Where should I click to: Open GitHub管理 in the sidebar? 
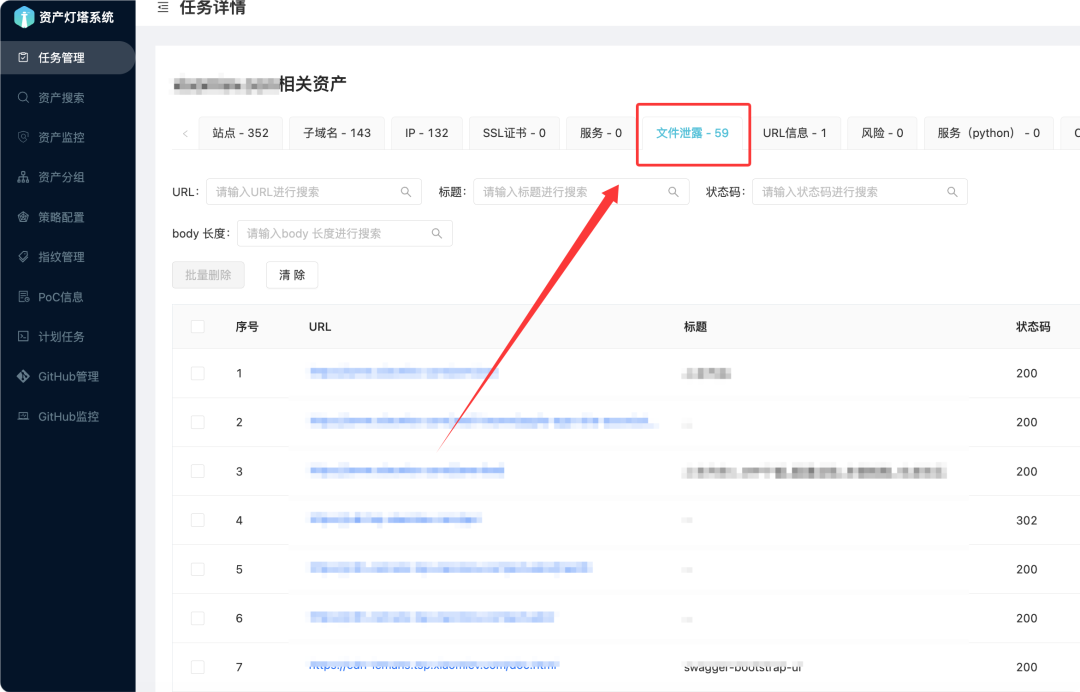[x=68, y=377]
